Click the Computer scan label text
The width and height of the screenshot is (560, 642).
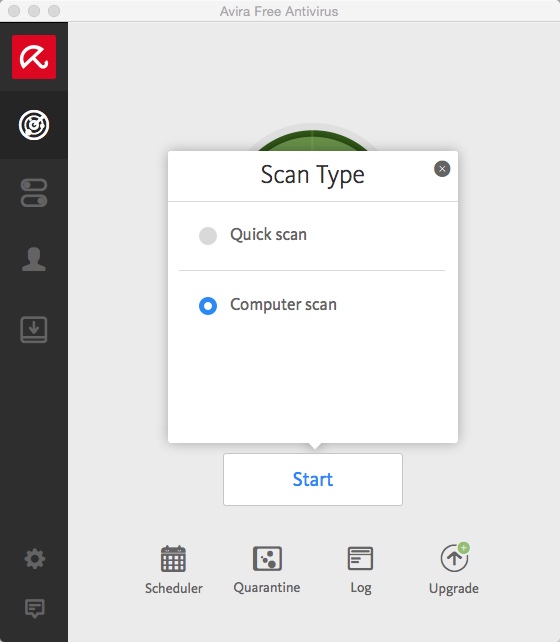283,305
